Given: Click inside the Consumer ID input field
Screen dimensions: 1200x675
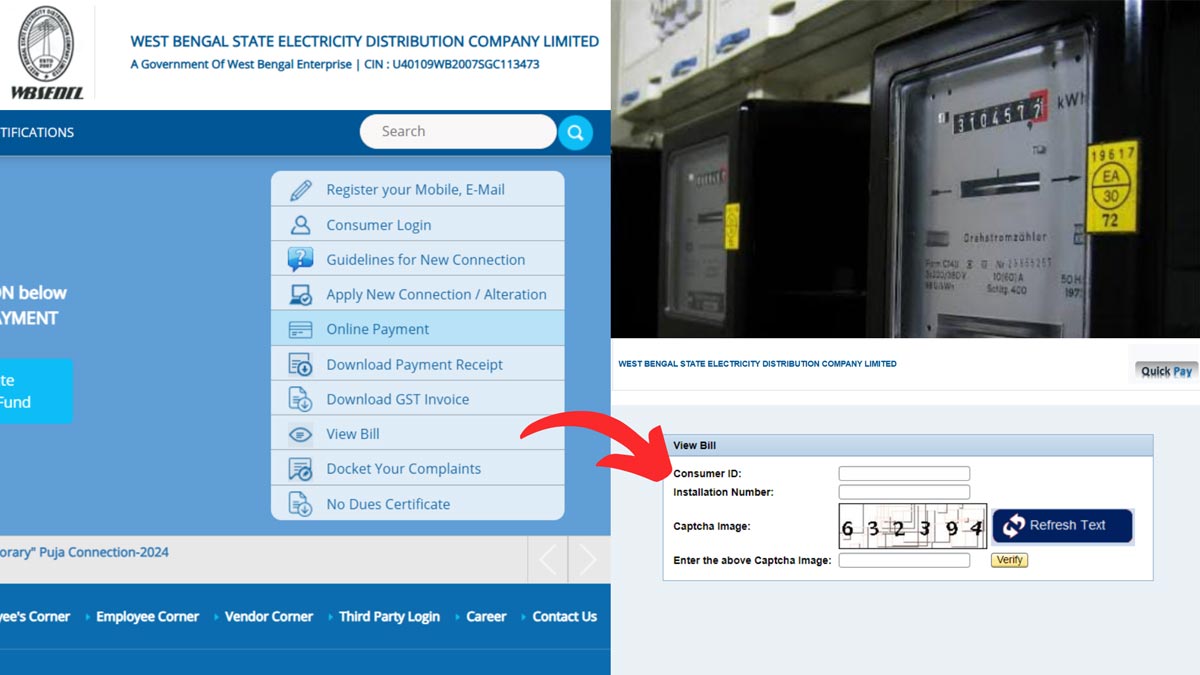Looking at the screenshot, I should click(903, 472).
